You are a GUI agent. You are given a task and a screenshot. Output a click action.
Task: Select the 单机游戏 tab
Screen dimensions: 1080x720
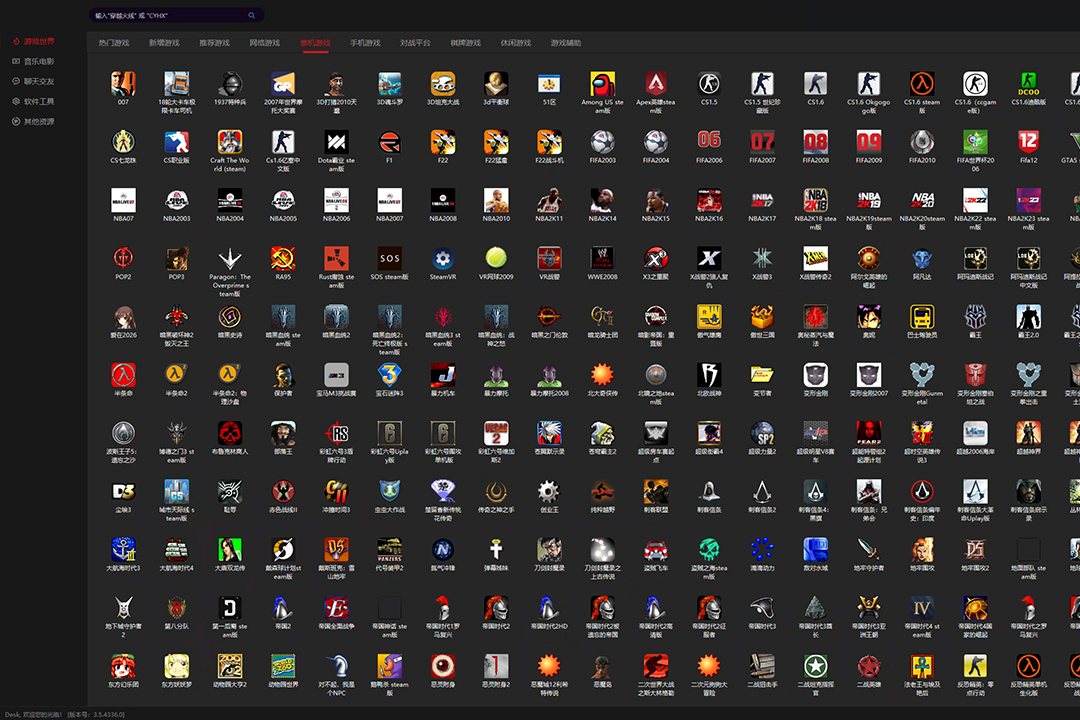click(315, 43)
